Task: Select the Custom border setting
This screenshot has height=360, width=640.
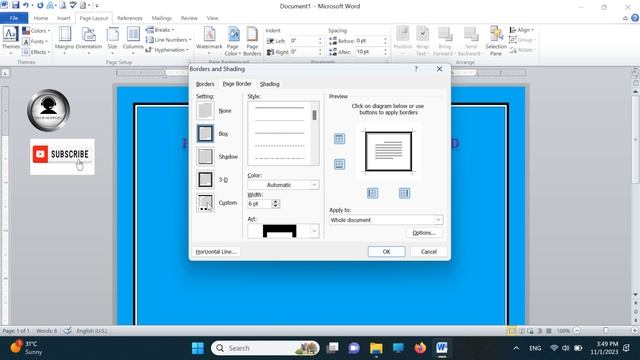Action: (205, 202)
